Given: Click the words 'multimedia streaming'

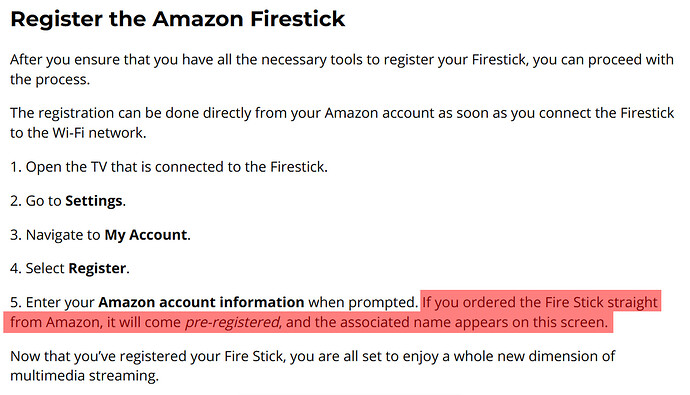Looking at the screenshot, I should click(x=84, y=376).
